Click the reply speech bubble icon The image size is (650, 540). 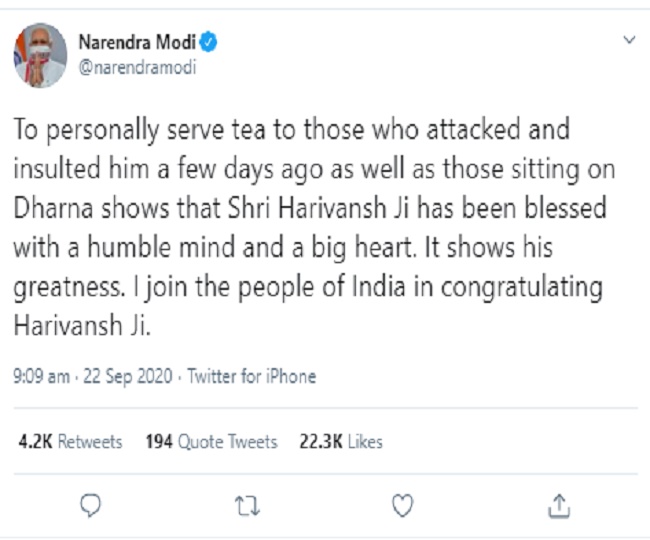coord(91,507)
